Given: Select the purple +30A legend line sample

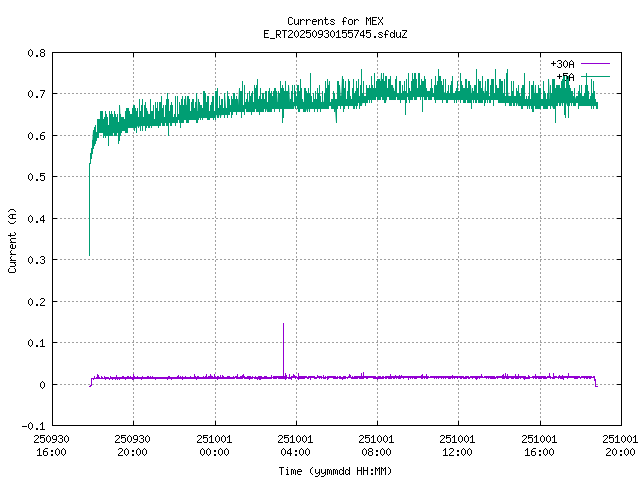Looking at the screenshot, I should 595,64.
